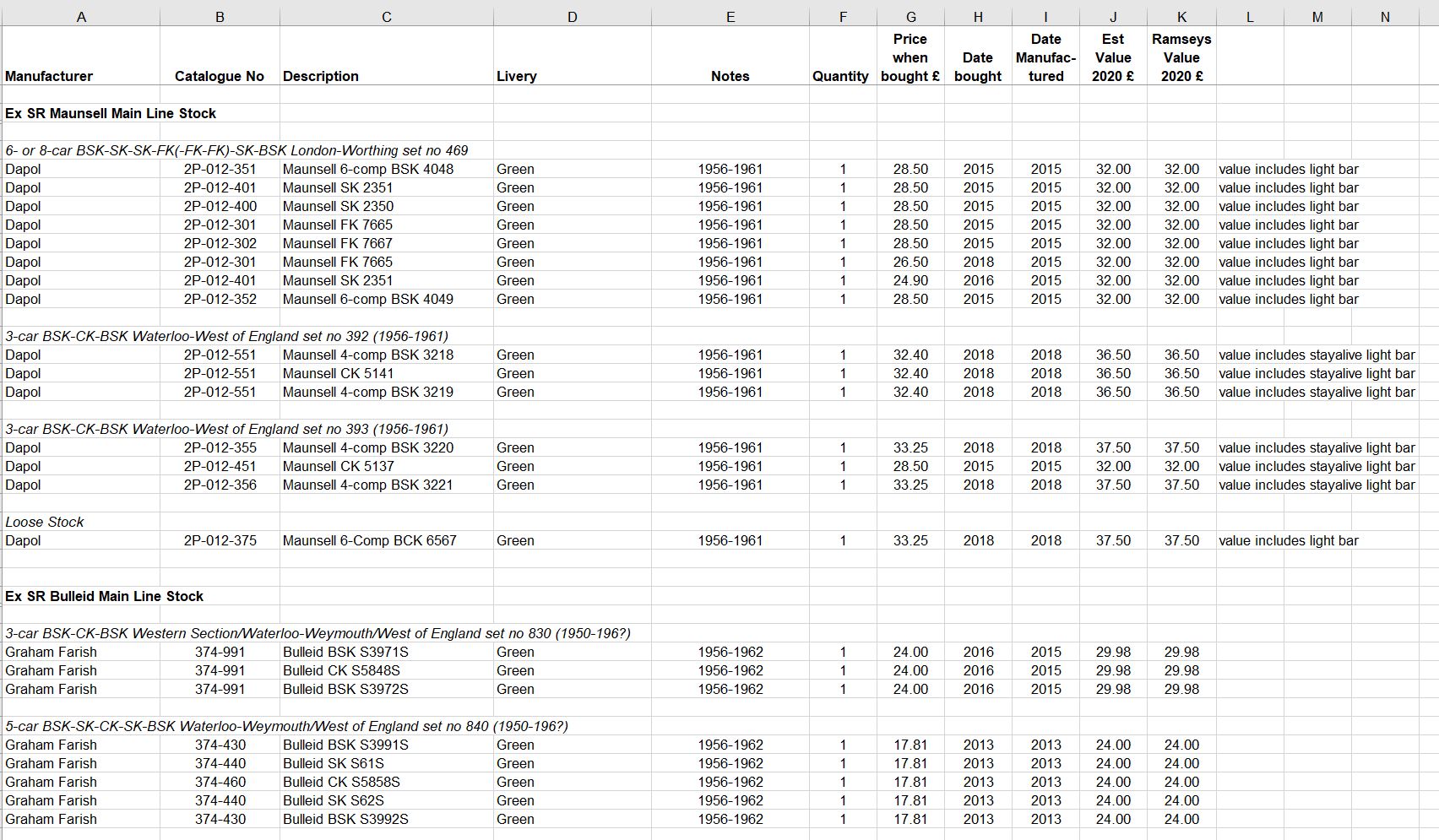
Task: Select the Ramseys Value 2020 £ header
Action: click(1181, 57)
